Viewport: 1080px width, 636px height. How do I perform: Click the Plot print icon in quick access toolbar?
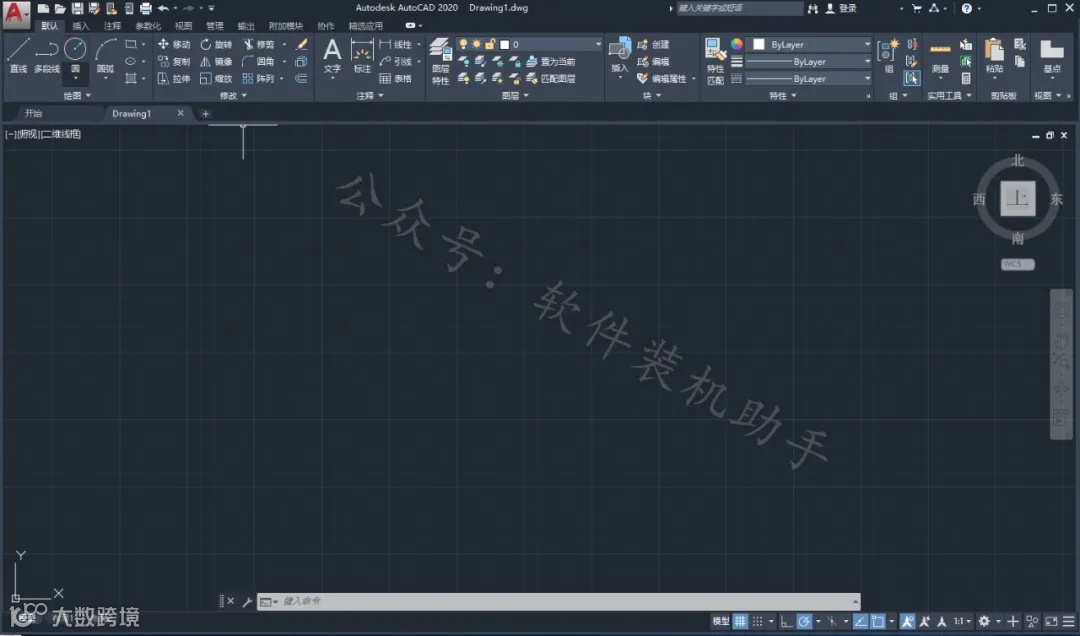(x=145, y=8)
